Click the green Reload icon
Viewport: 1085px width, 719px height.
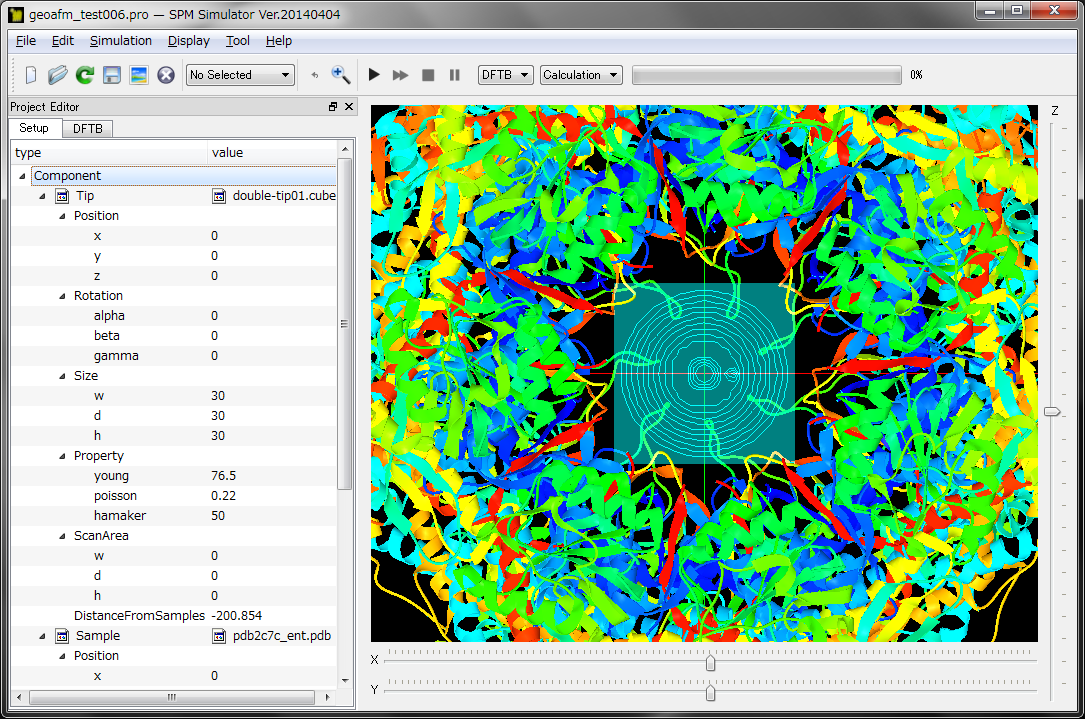point(85,75)
